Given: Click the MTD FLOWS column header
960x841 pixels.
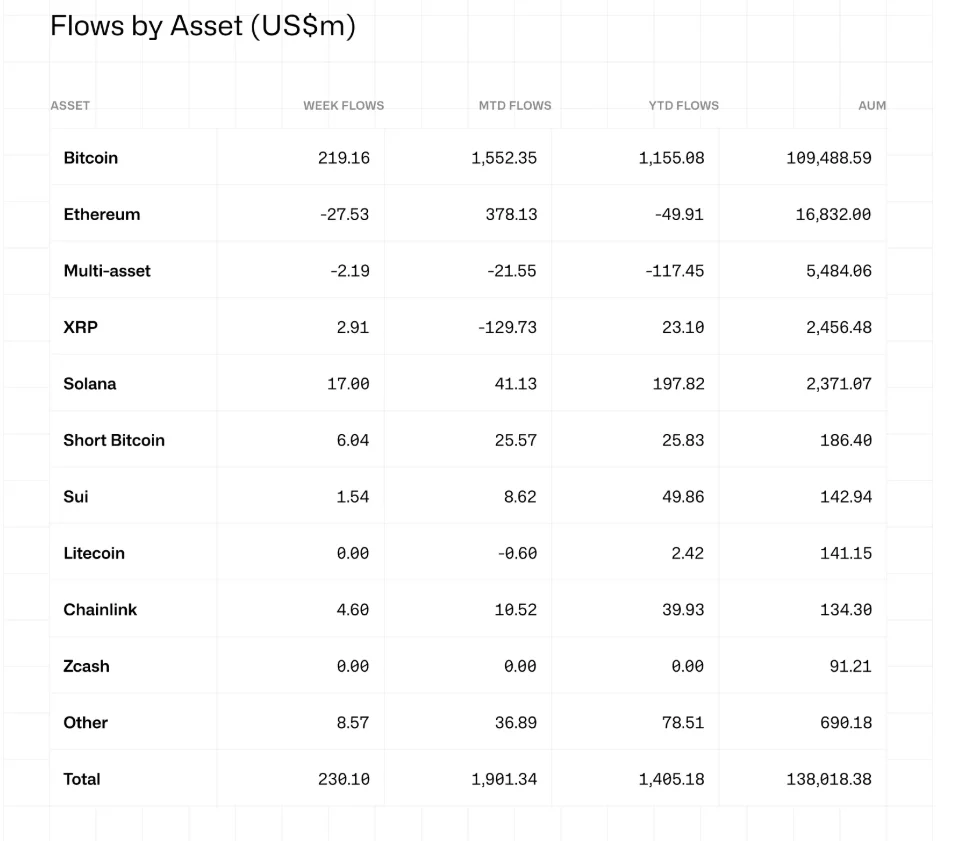Looking at the screenshot, I should coord(514,105).
